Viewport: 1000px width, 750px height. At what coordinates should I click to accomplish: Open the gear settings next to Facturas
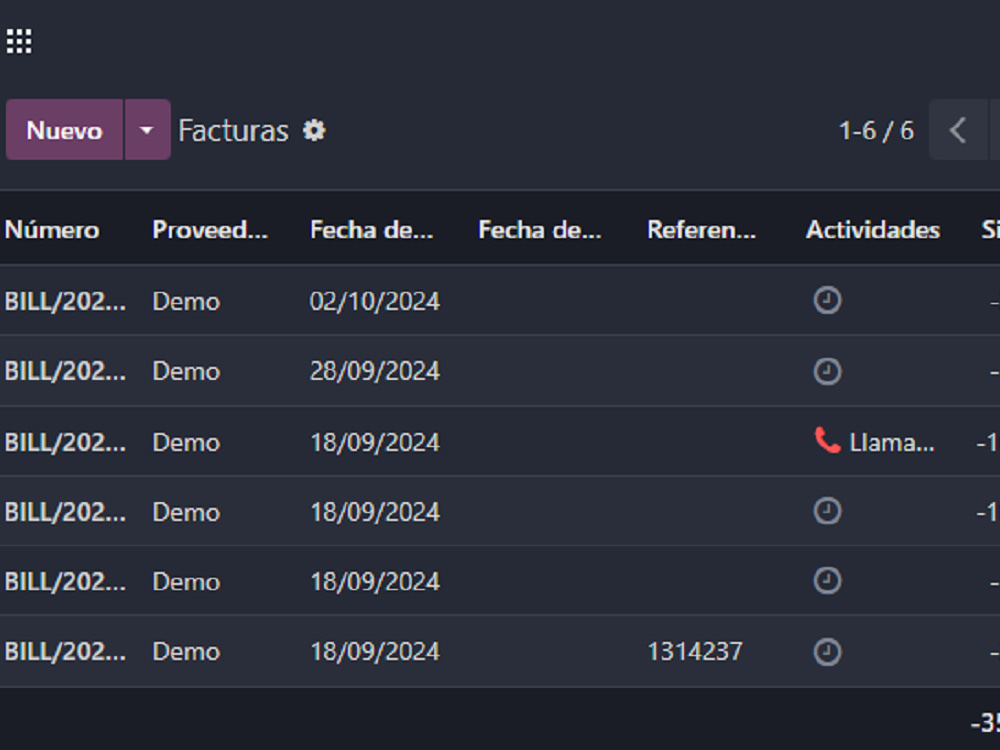[314, 130]
